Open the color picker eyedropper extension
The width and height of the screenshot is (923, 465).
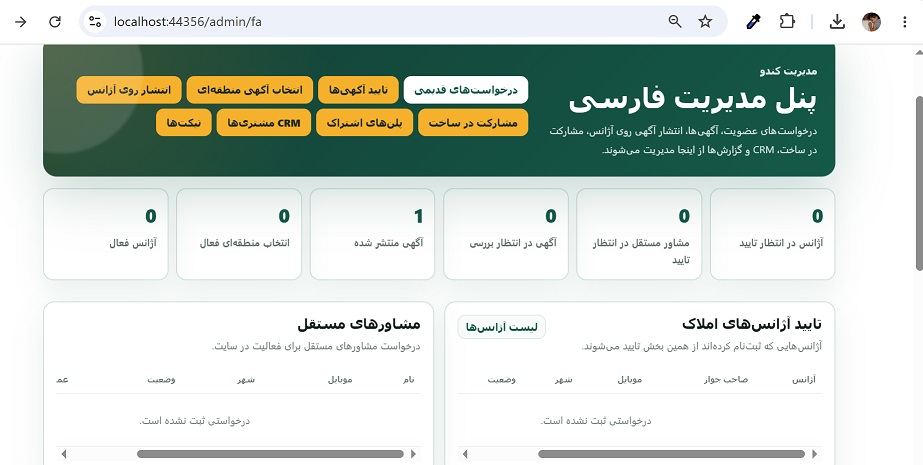tap(753, 22)
